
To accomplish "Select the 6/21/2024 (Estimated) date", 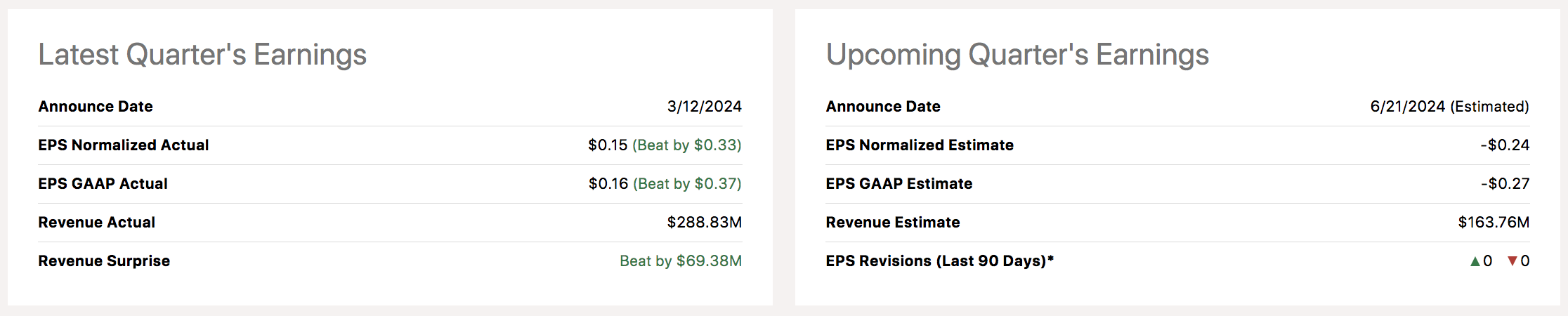I will click(x=1449, y=107).
